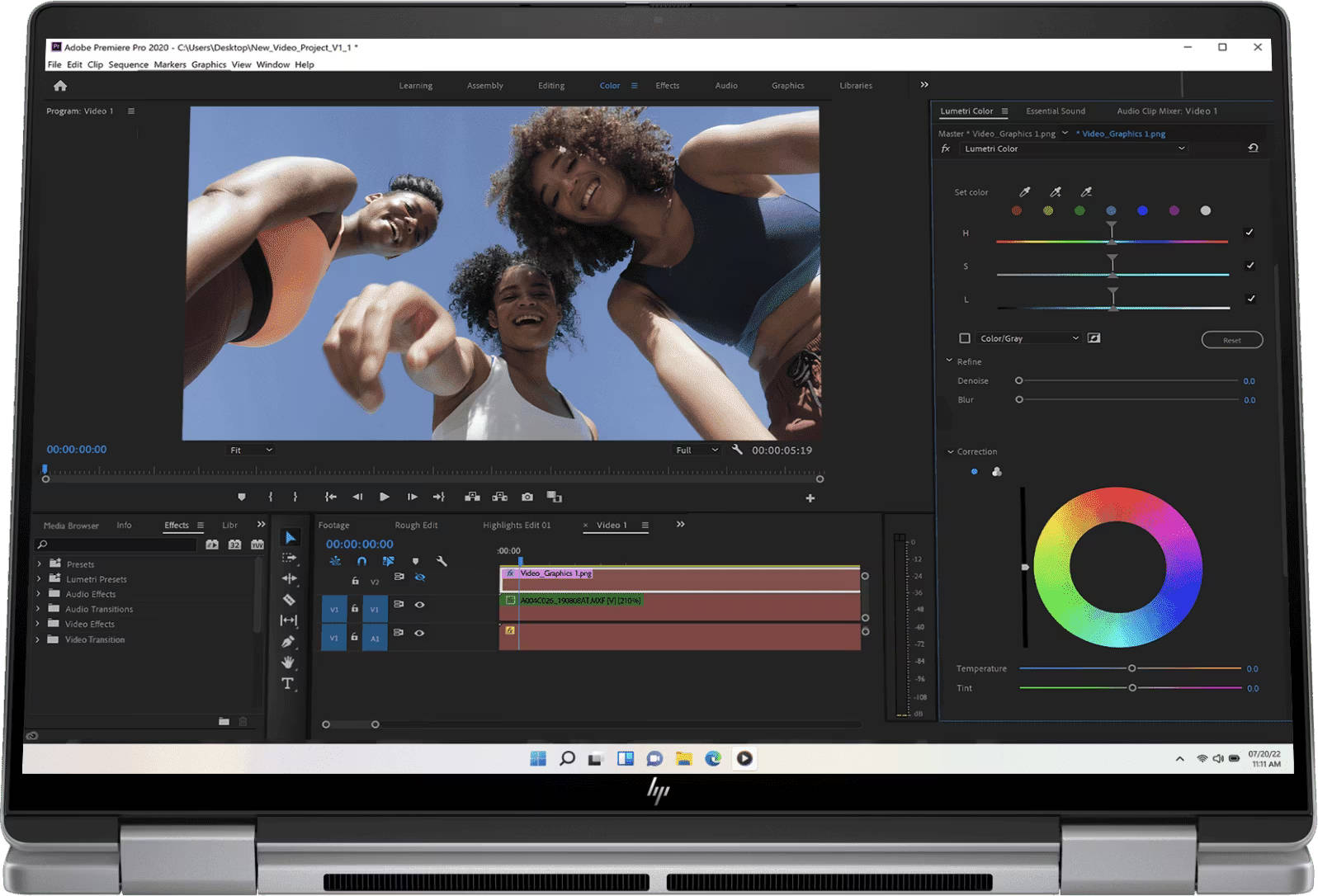Toggle Linked Selection in timeline
1318x896 pixels.
tap(388, 561)
